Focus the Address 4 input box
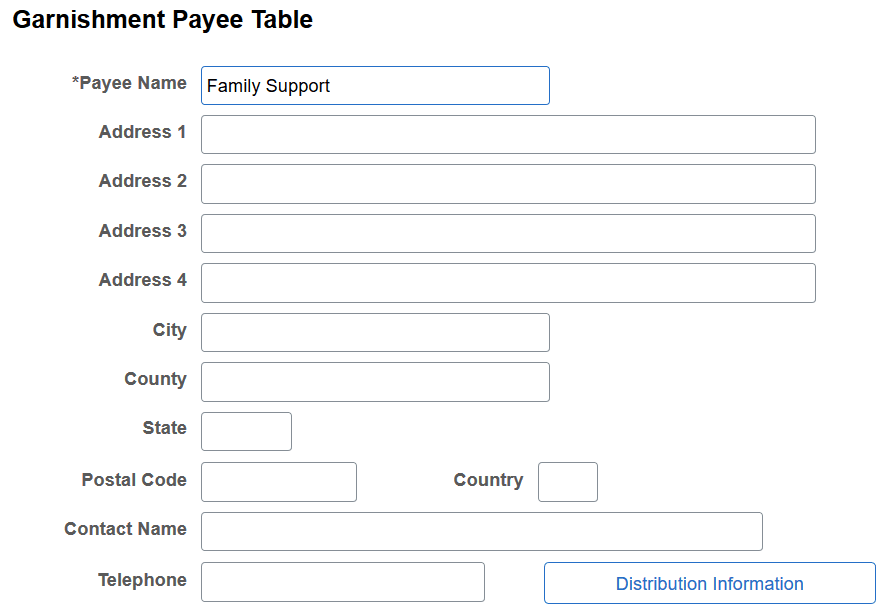This screenshot has height=613, width=890. point(508,282)
